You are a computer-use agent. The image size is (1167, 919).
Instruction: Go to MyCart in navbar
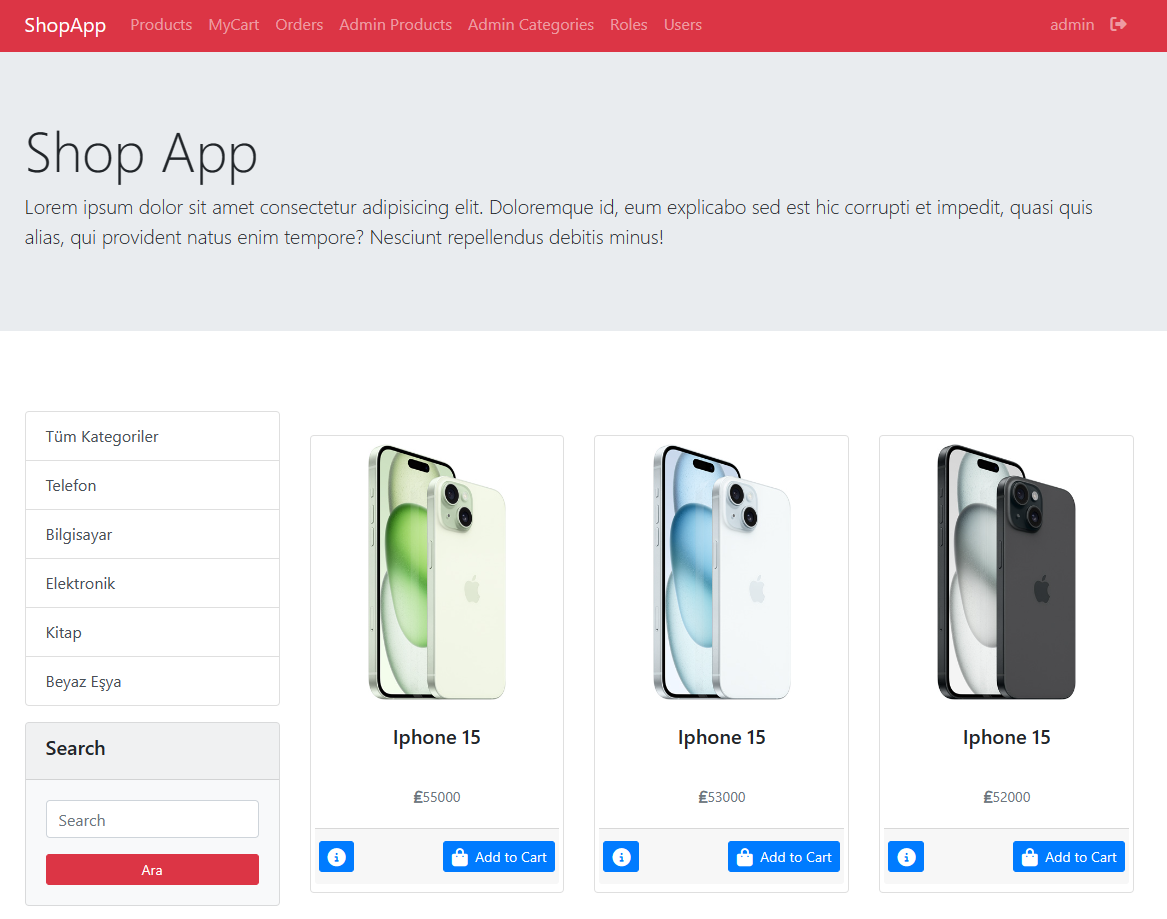click(x=234, y=25)
